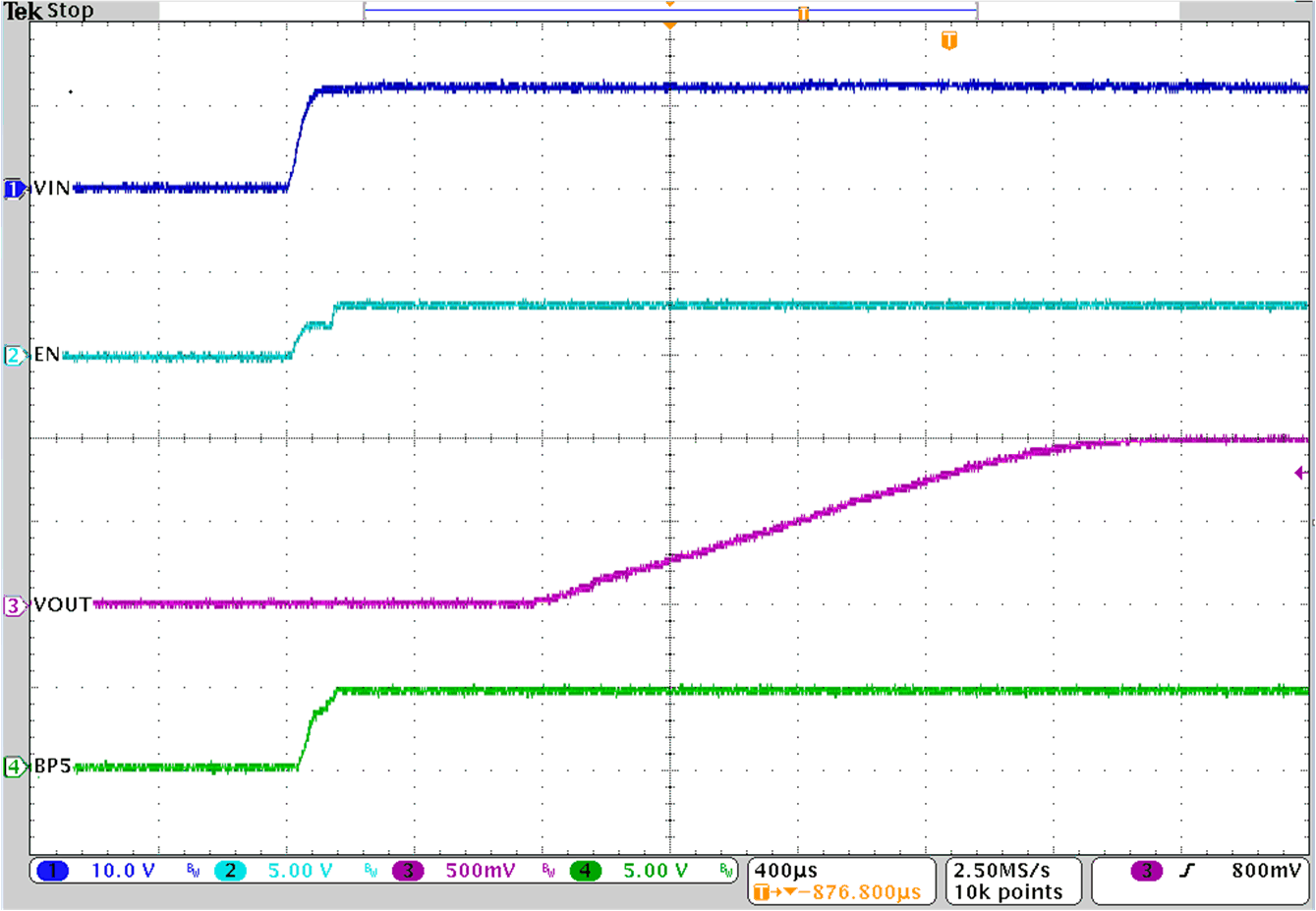
Task: Click the Channel 3 icon in trigger readout
Action: 1145,869
